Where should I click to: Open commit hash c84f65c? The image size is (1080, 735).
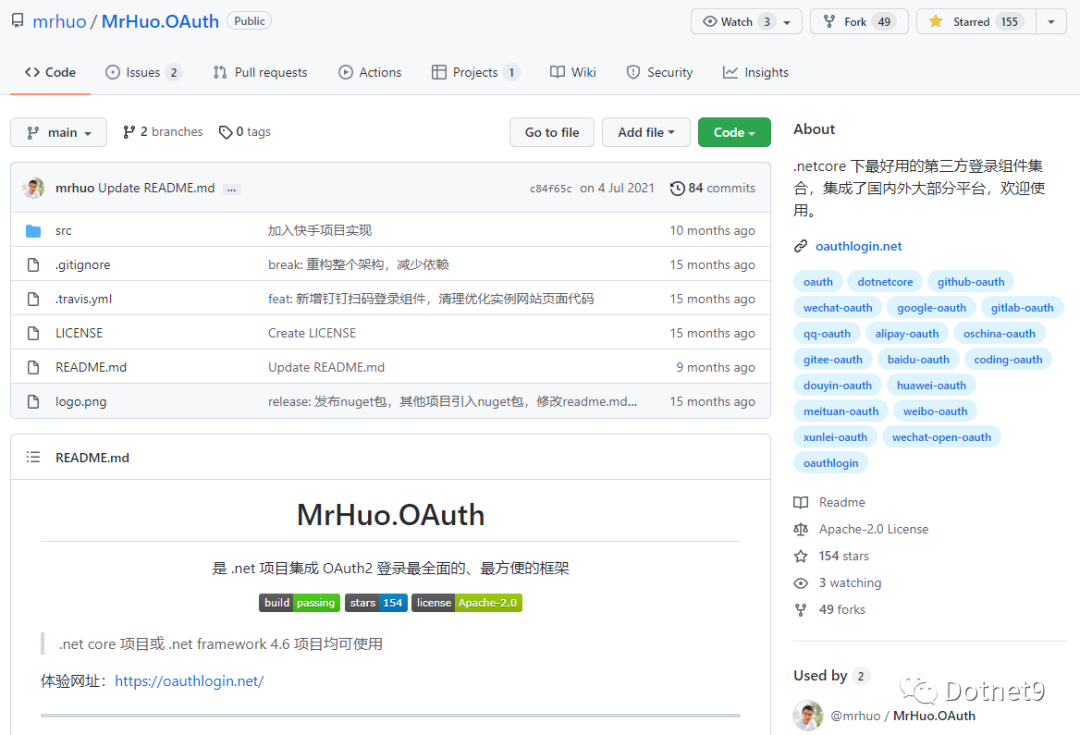(x=550, y=189)
